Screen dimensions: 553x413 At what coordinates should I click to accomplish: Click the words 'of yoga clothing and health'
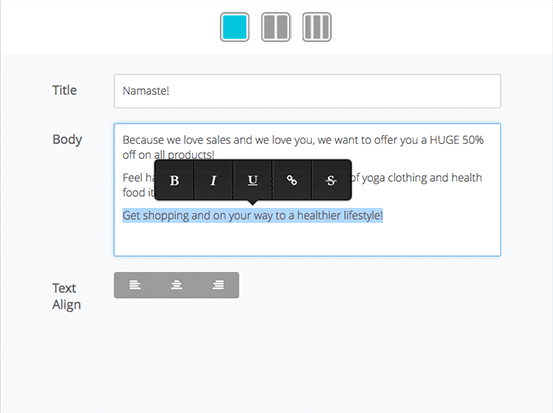point(417,178)
